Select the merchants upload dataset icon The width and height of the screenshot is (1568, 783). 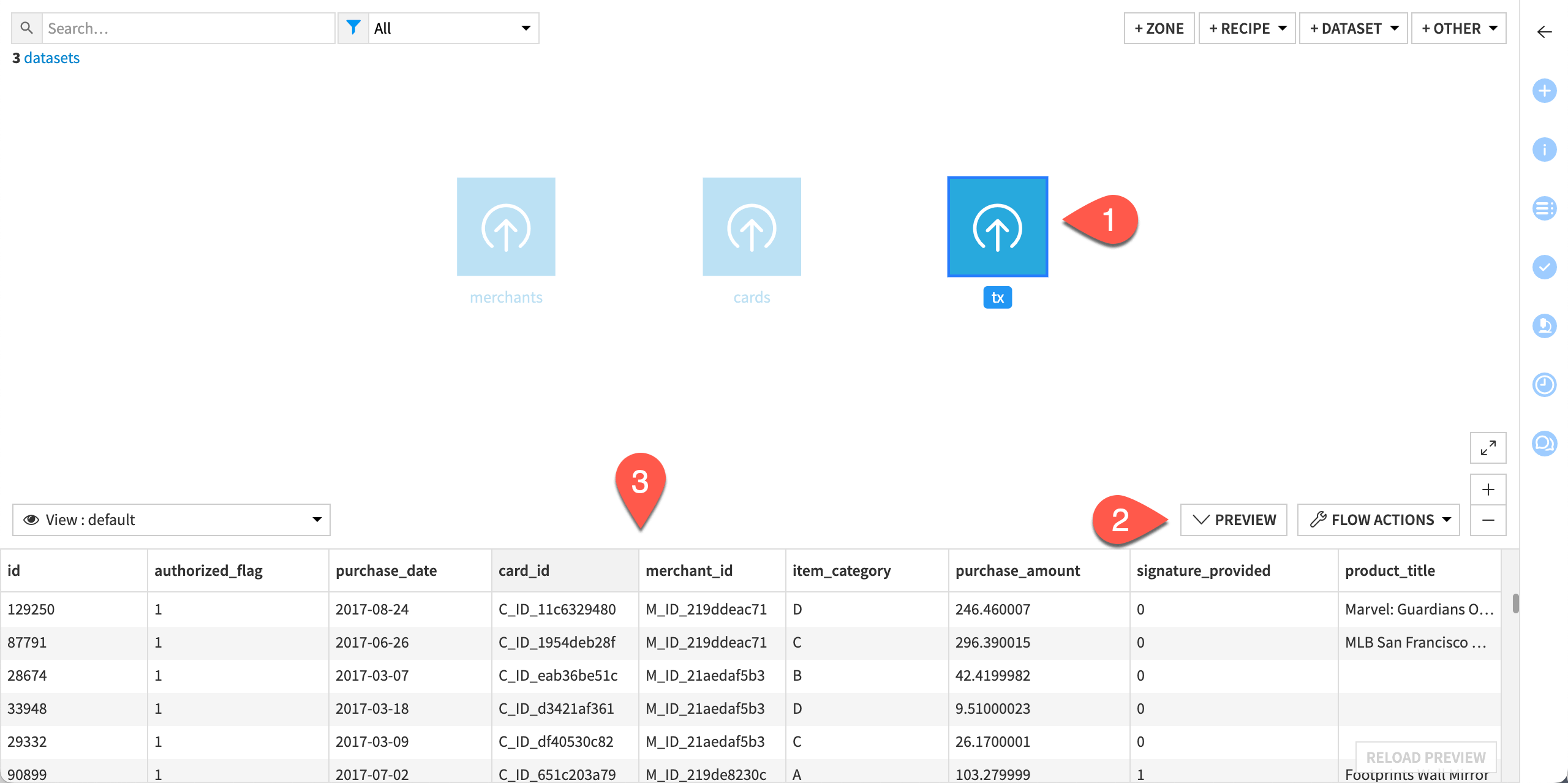[x=506, y=226]
